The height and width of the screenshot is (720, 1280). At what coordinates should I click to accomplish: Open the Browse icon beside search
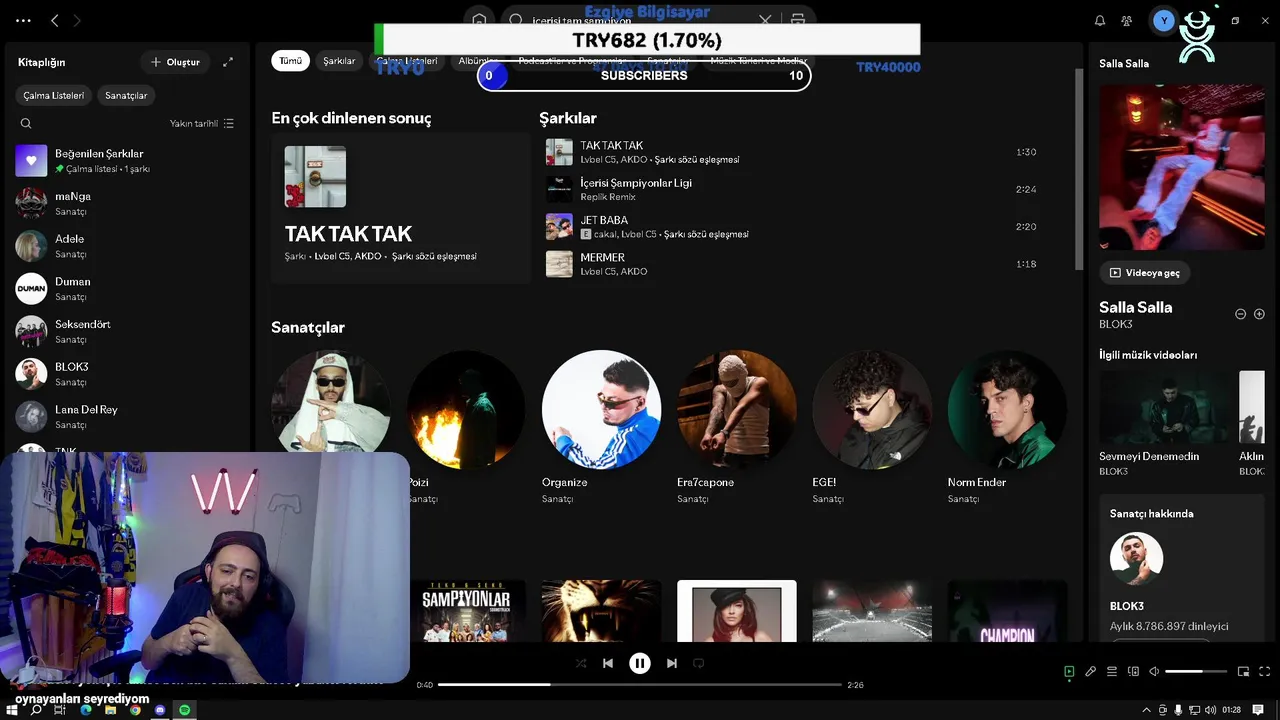click(x=798, y=20)
